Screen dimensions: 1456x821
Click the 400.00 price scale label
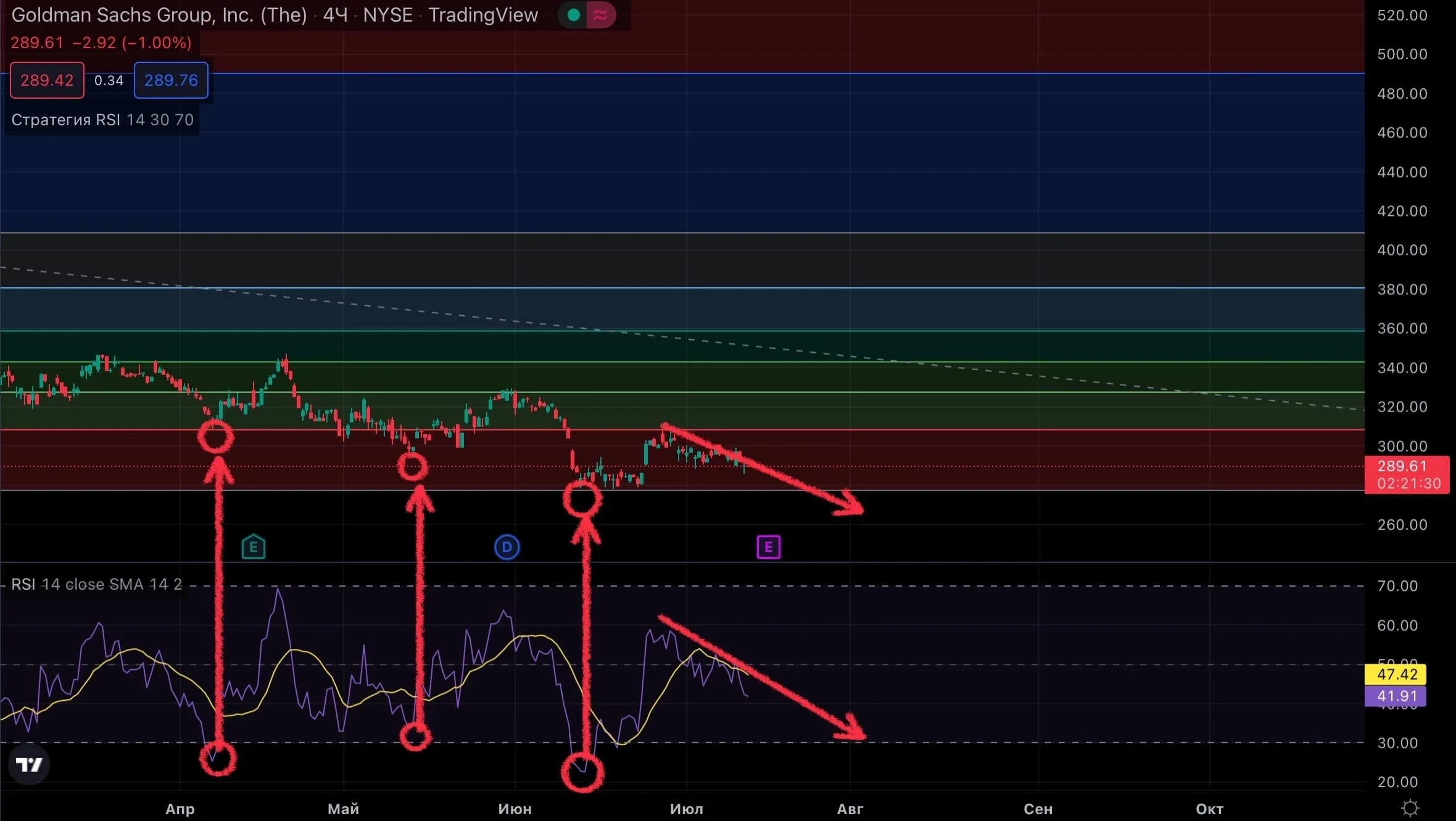pyautogui.click(x=1402, y=250)
